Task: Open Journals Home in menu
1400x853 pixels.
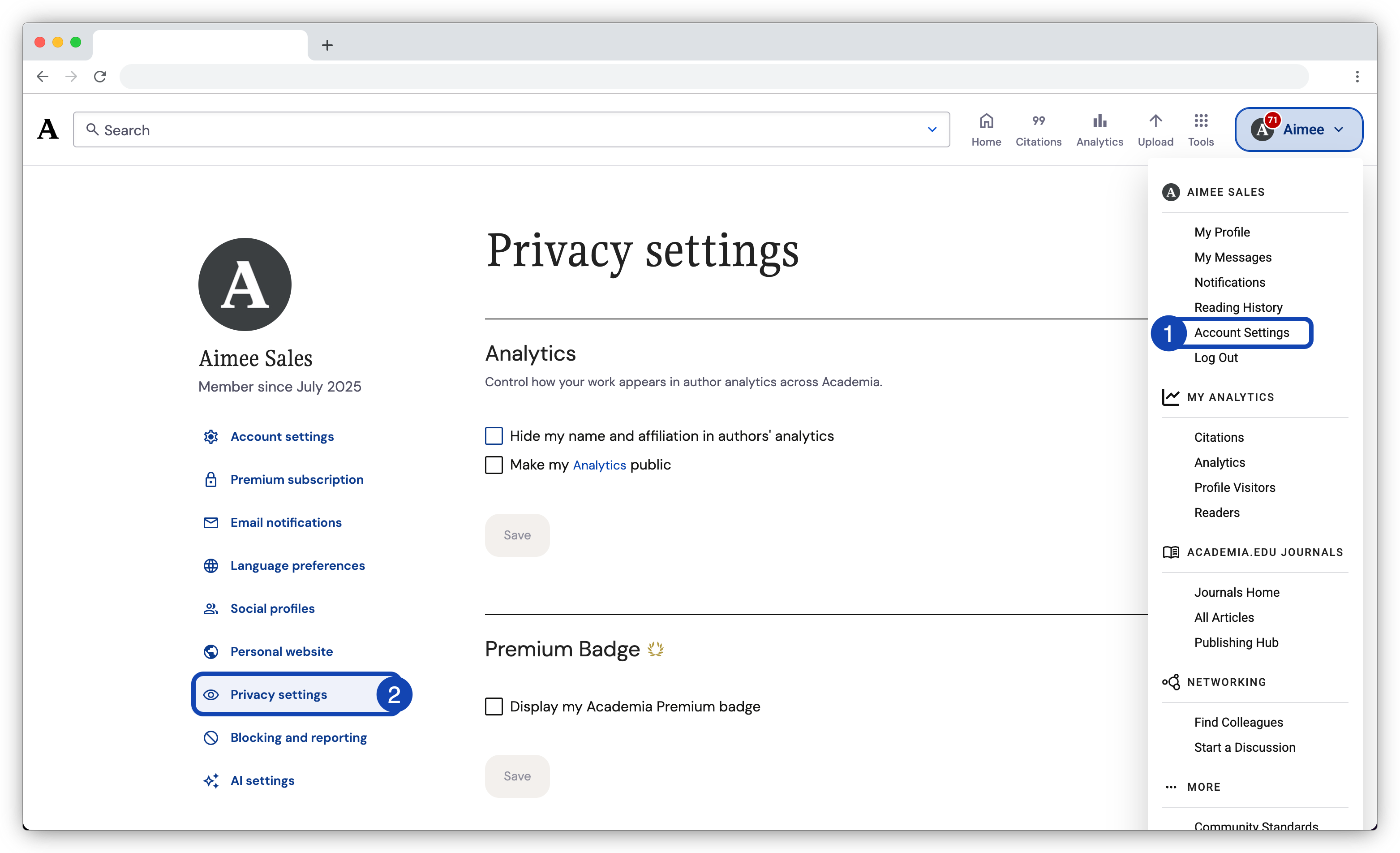Action: click(1237, 592)
